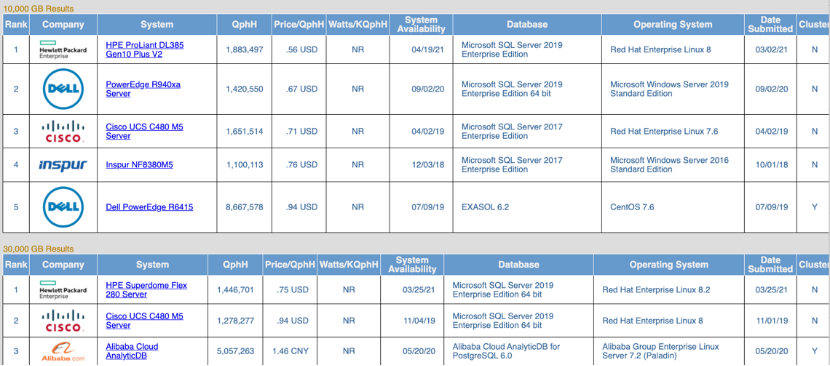This screenshot has height=366, width=830.
Task: Open the Alibaba Cloud AnalyticDB link
Action: 132,351
